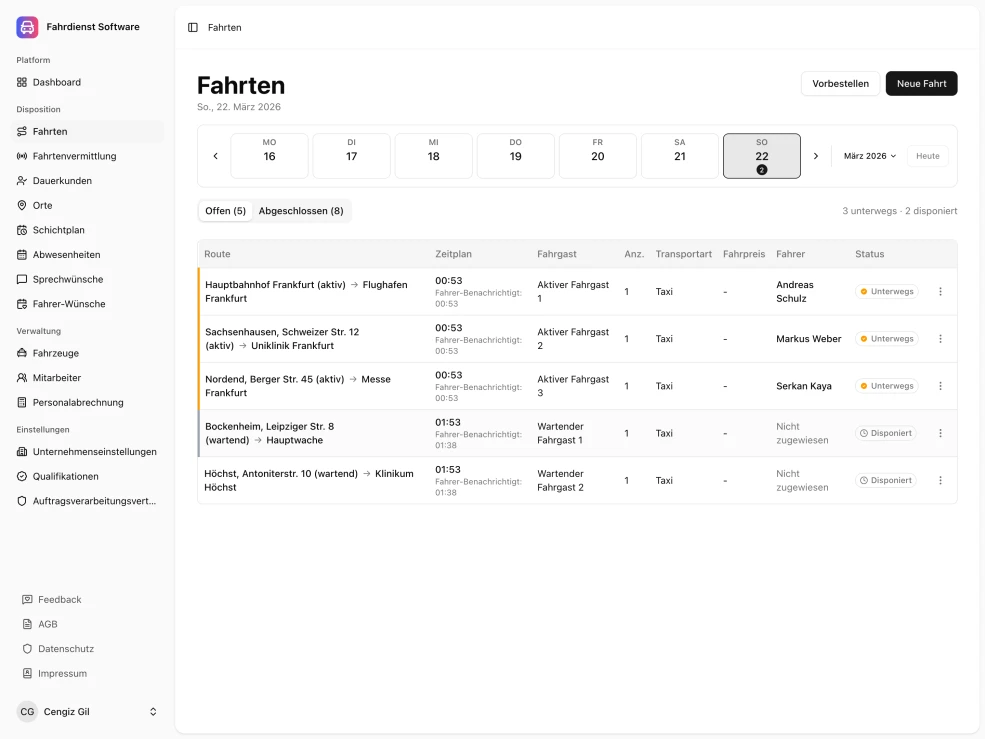Click the Abwesenheiten calendar icon

click(20, 254)
